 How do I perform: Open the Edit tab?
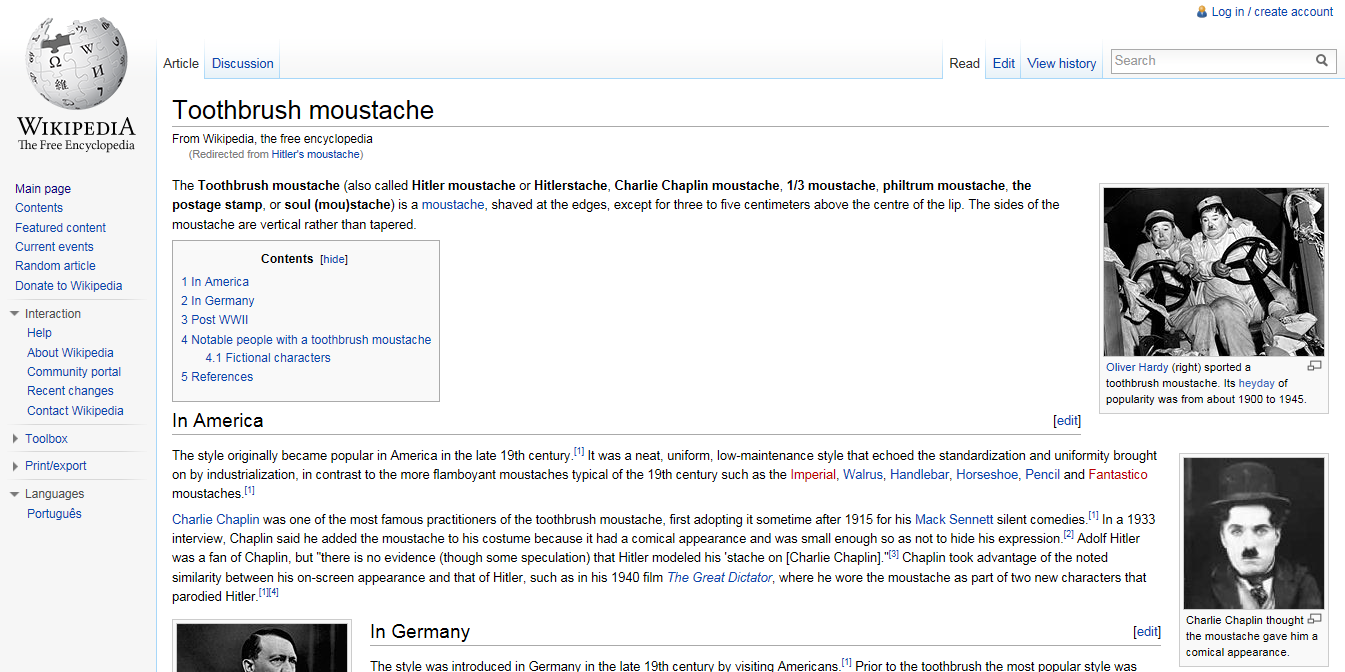pyautogui.click(x=1004, y=63)
